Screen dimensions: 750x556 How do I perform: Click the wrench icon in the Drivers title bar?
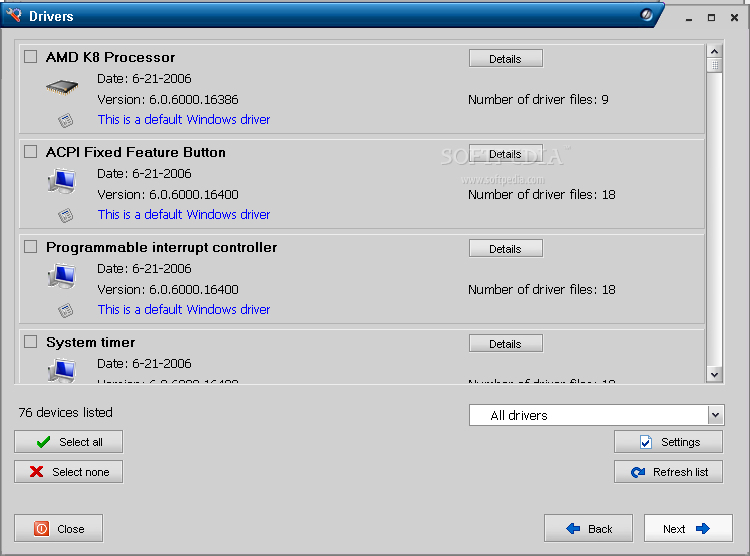[14, 15]
